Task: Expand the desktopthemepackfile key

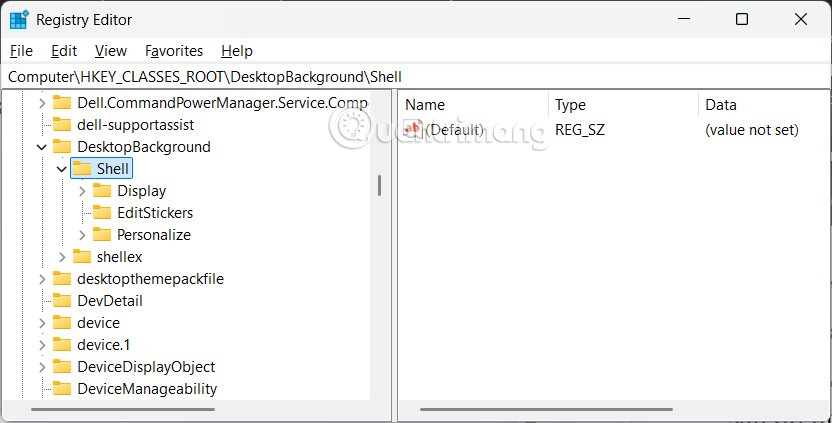Action: tap(42, 279)
